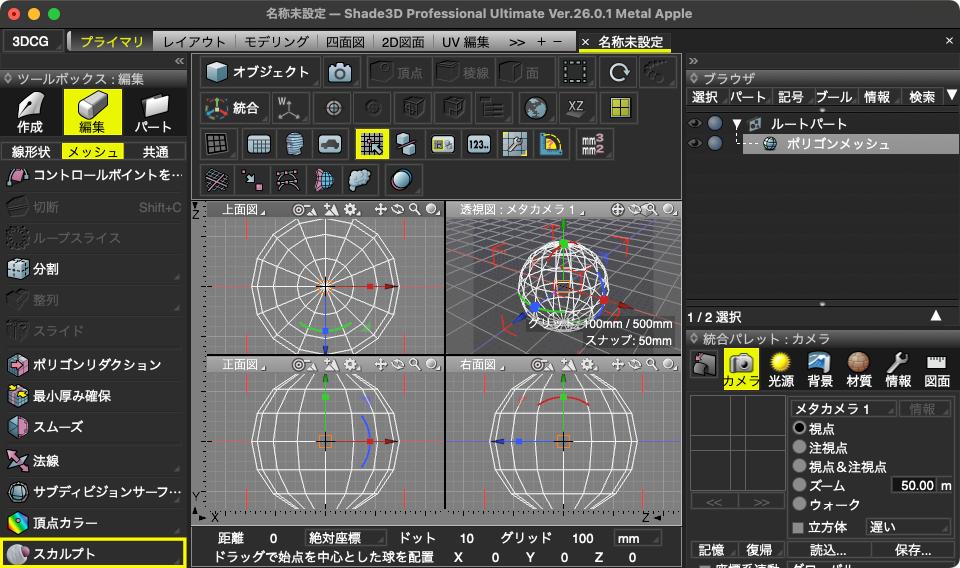Switch to the UV 編集 tab
Image resolution: width=960 pixels, height=568 pixels.
pyautogui.click(x=465, y=42)
